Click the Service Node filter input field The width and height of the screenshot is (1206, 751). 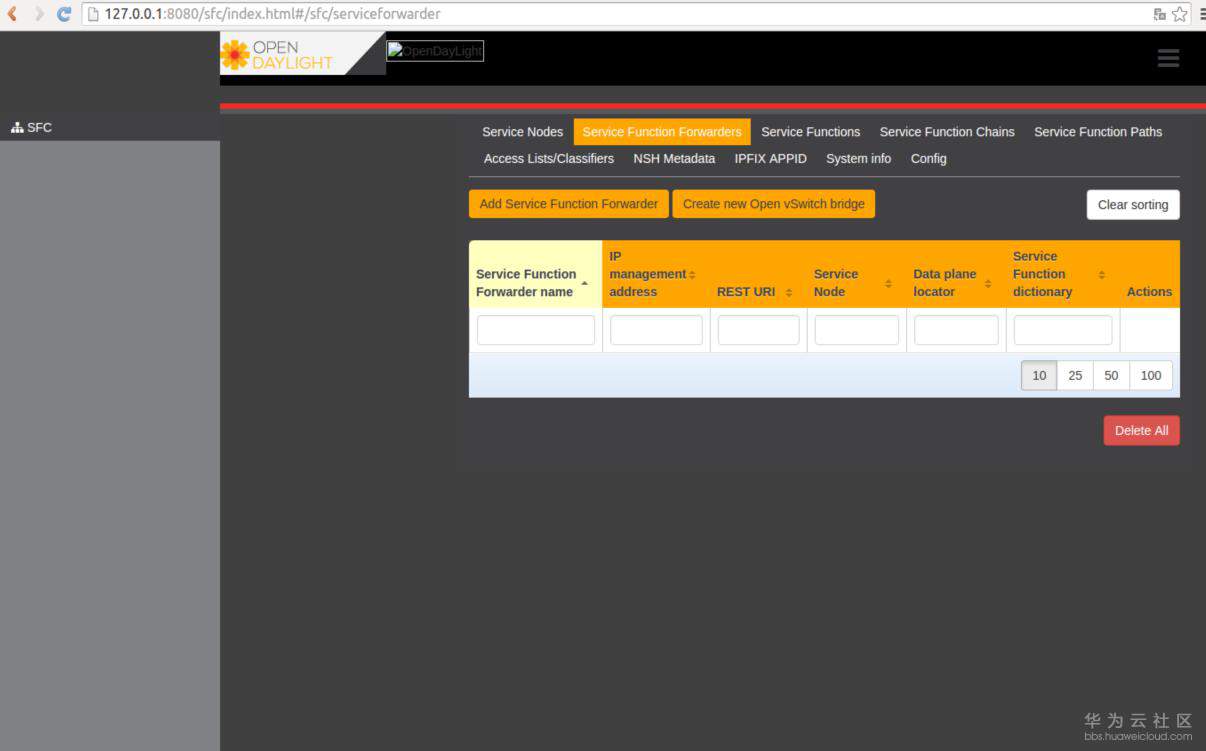coord(856,329)
